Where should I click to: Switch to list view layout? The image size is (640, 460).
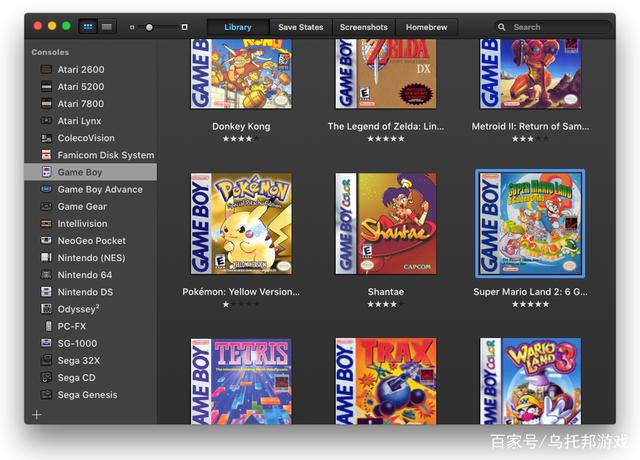[107, 27]
